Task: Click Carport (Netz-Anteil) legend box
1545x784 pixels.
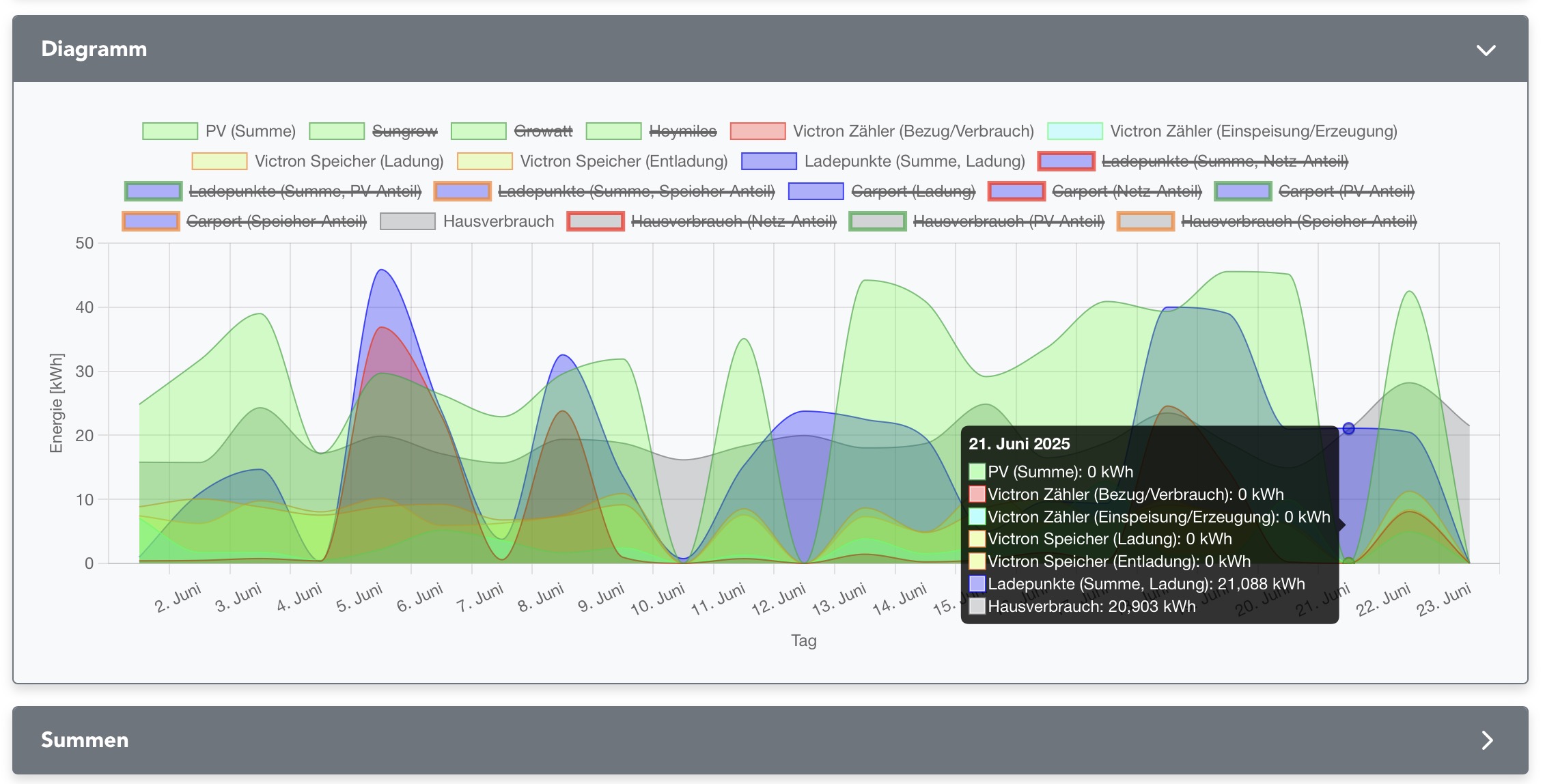Action: coord(1016,191)
